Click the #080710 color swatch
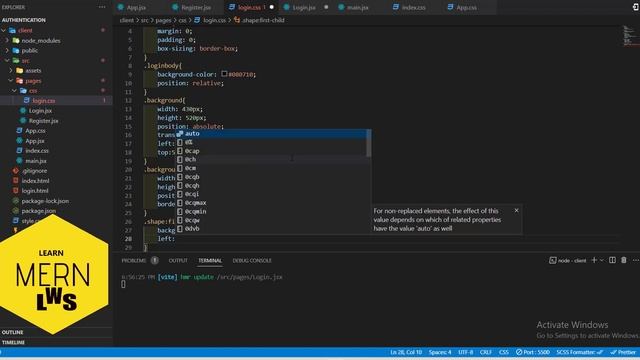The image size is (640, 360). click(224, 74)
